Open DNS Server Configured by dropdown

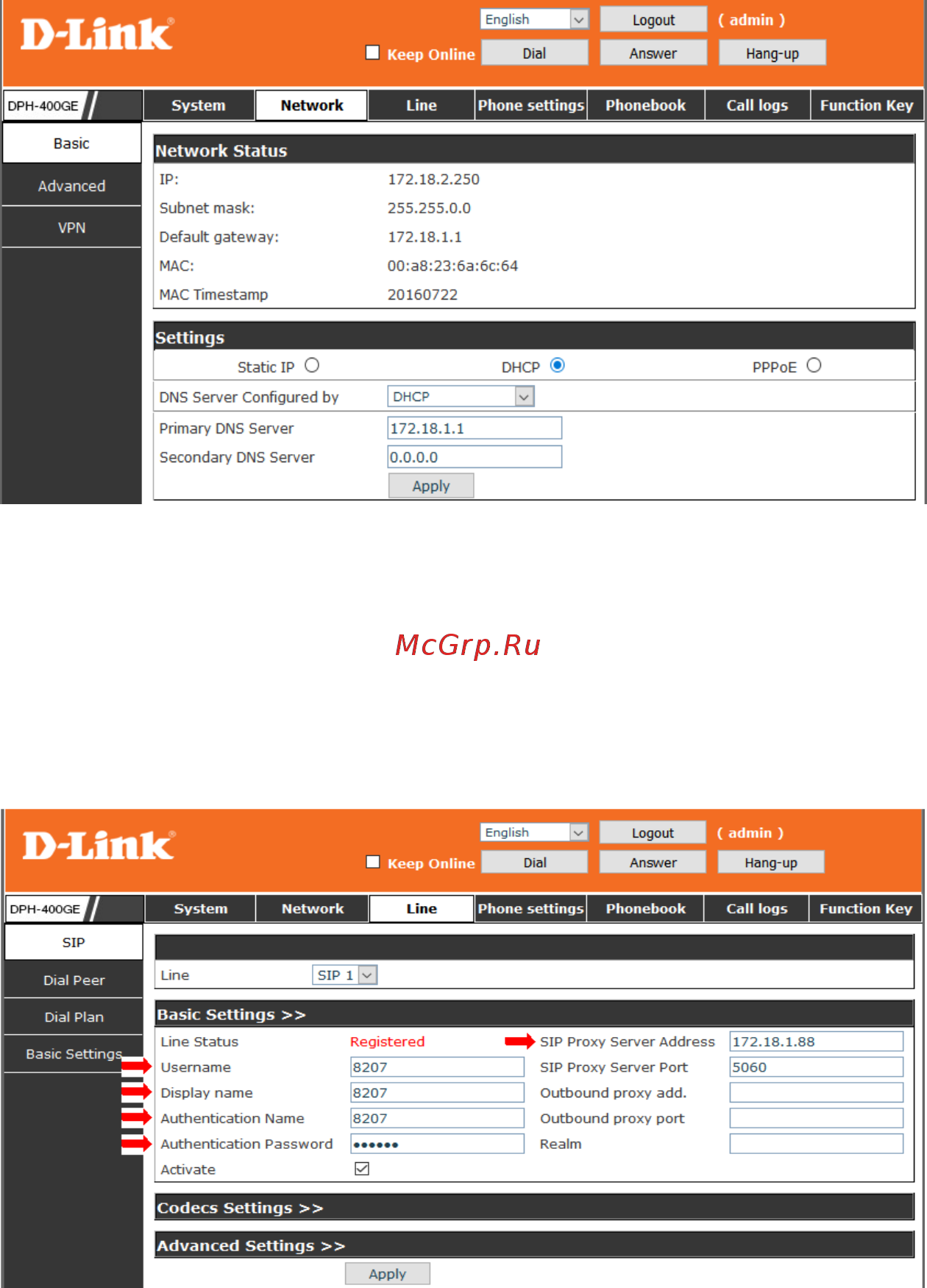tap(461, 397)
